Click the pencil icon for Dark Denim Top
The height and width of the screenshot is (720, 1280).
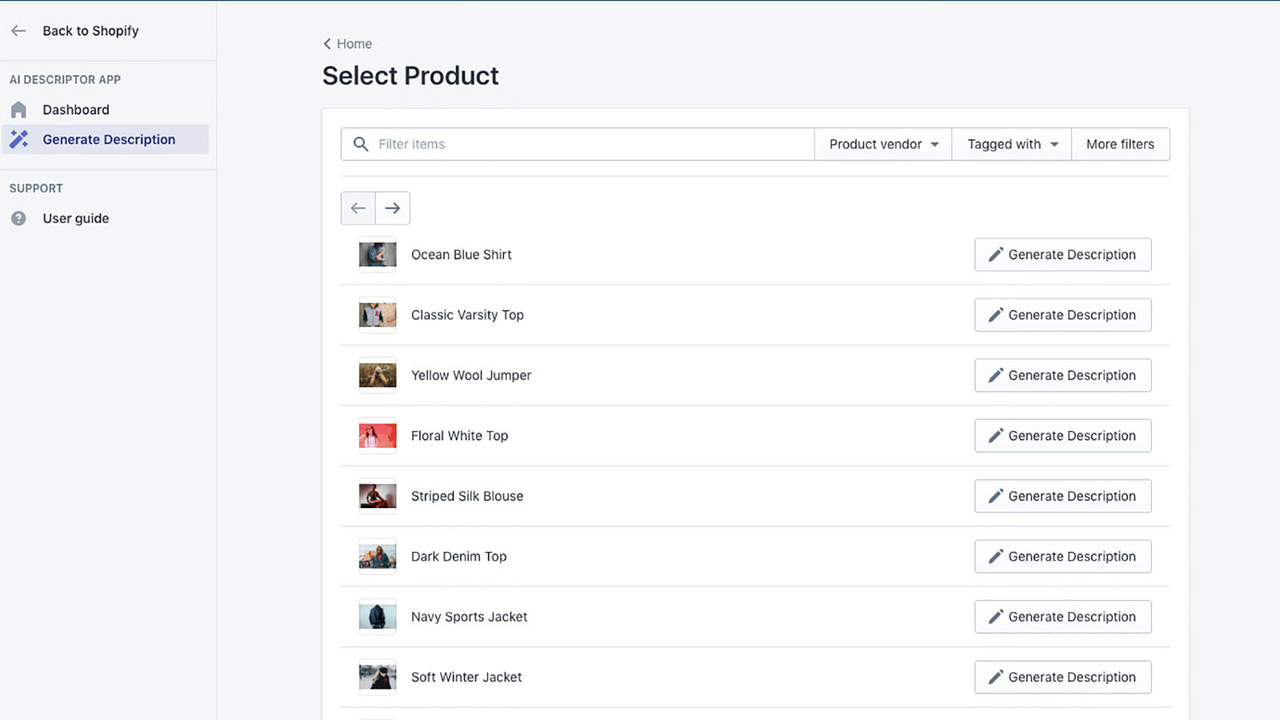(995, 556)
